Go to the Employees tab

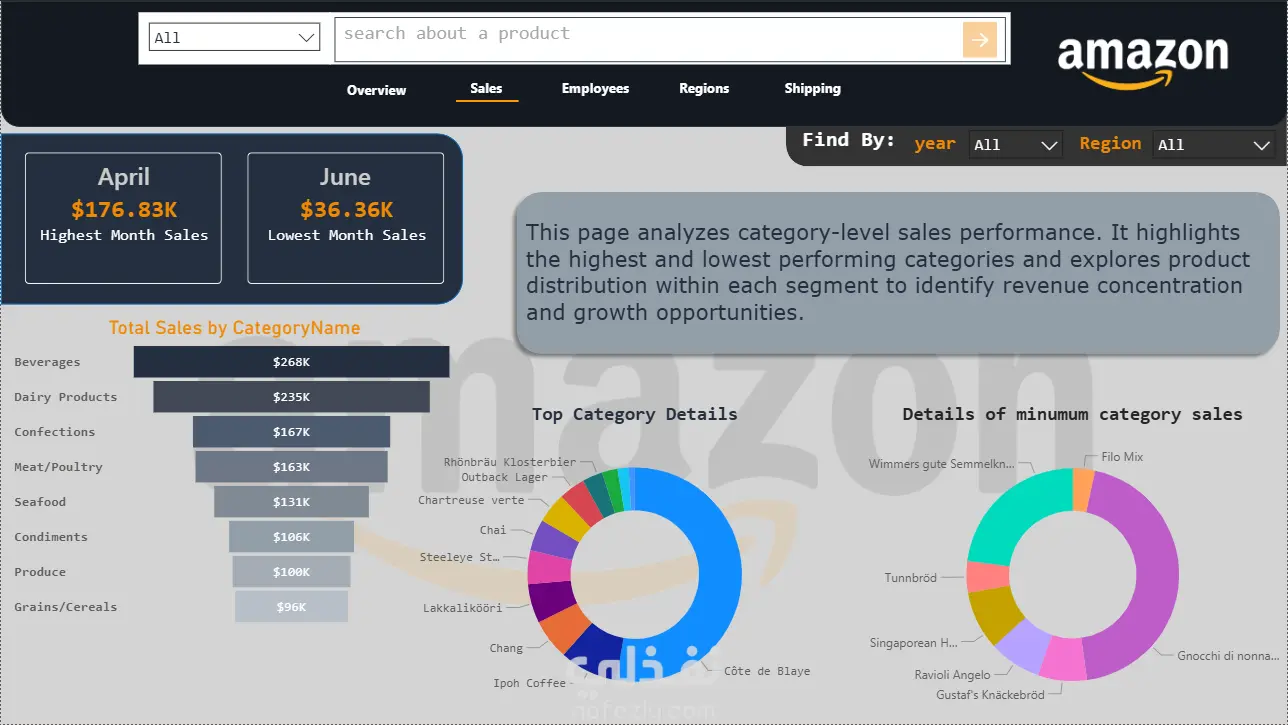click(x=595, y=88)
